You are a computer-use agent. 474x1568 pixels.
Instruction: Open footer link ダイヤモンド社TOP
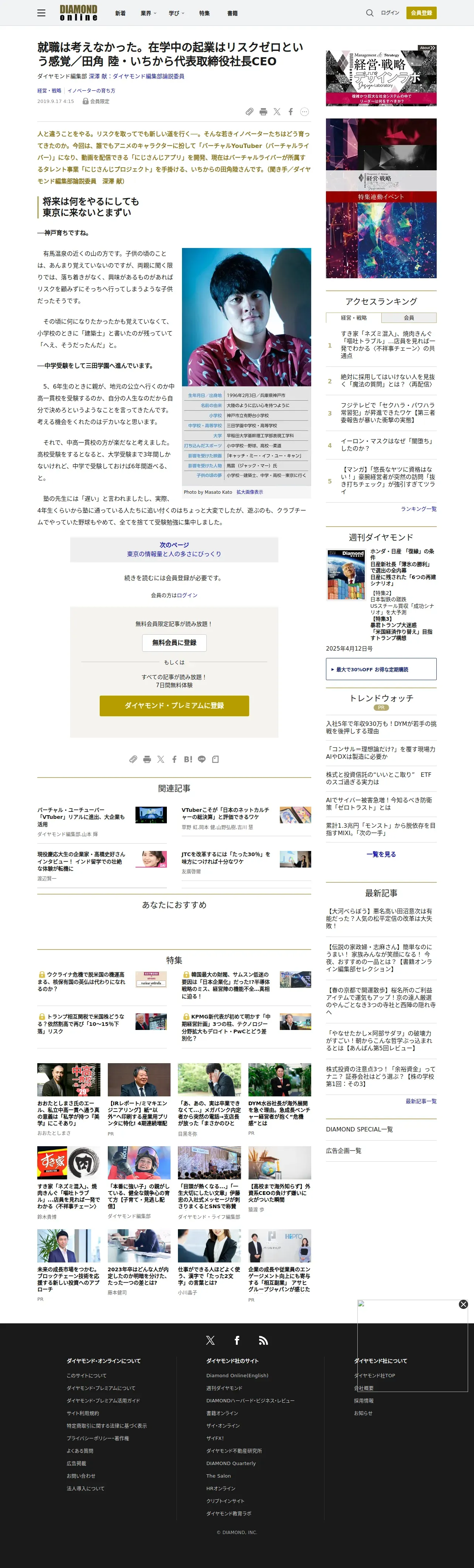click(374, 1375)
